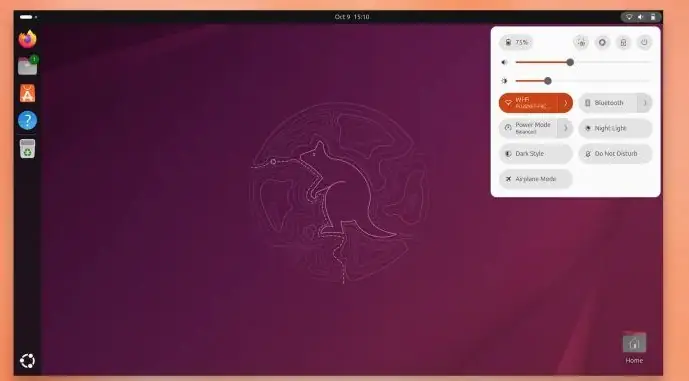
Task: Click the system status area in top bar
Action: coord(641,17)
